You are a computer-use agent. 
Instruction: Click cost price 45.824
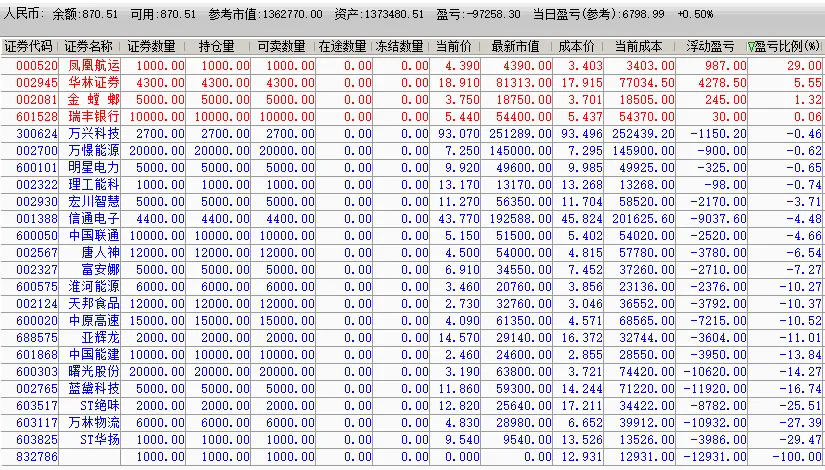pos(581,219)
